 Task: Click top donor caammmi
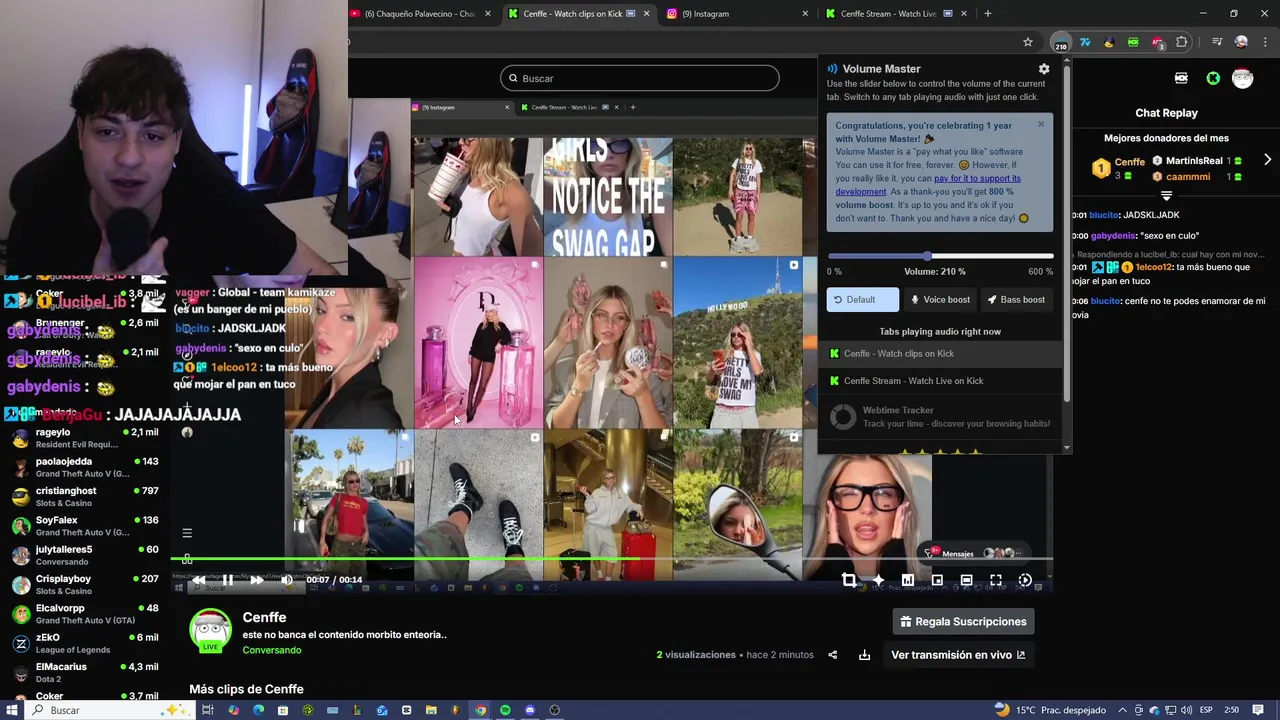(x=1188, y=177)
